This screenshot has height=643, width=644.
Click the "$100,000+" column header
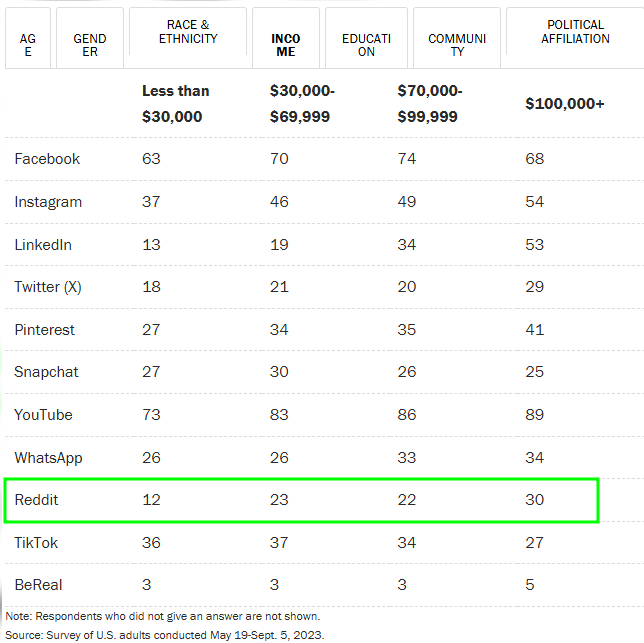coord(565,104)
